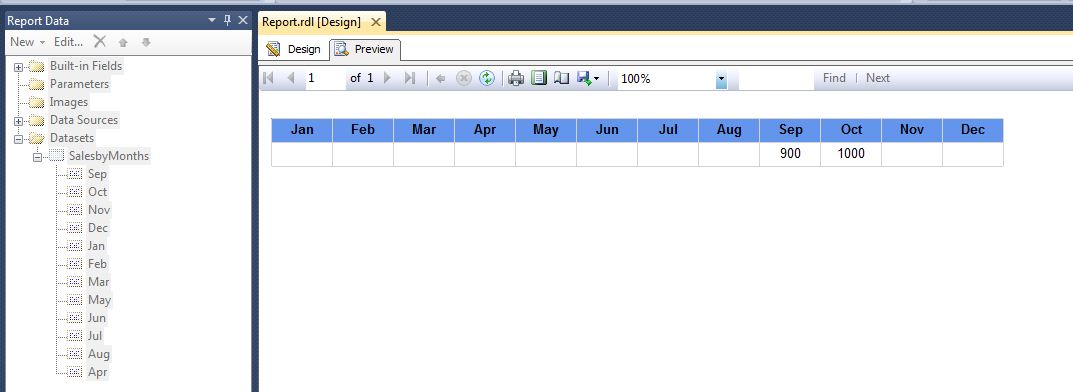Click the Sep column header in report
The image size is (1073, 392).
click(790, 130)
